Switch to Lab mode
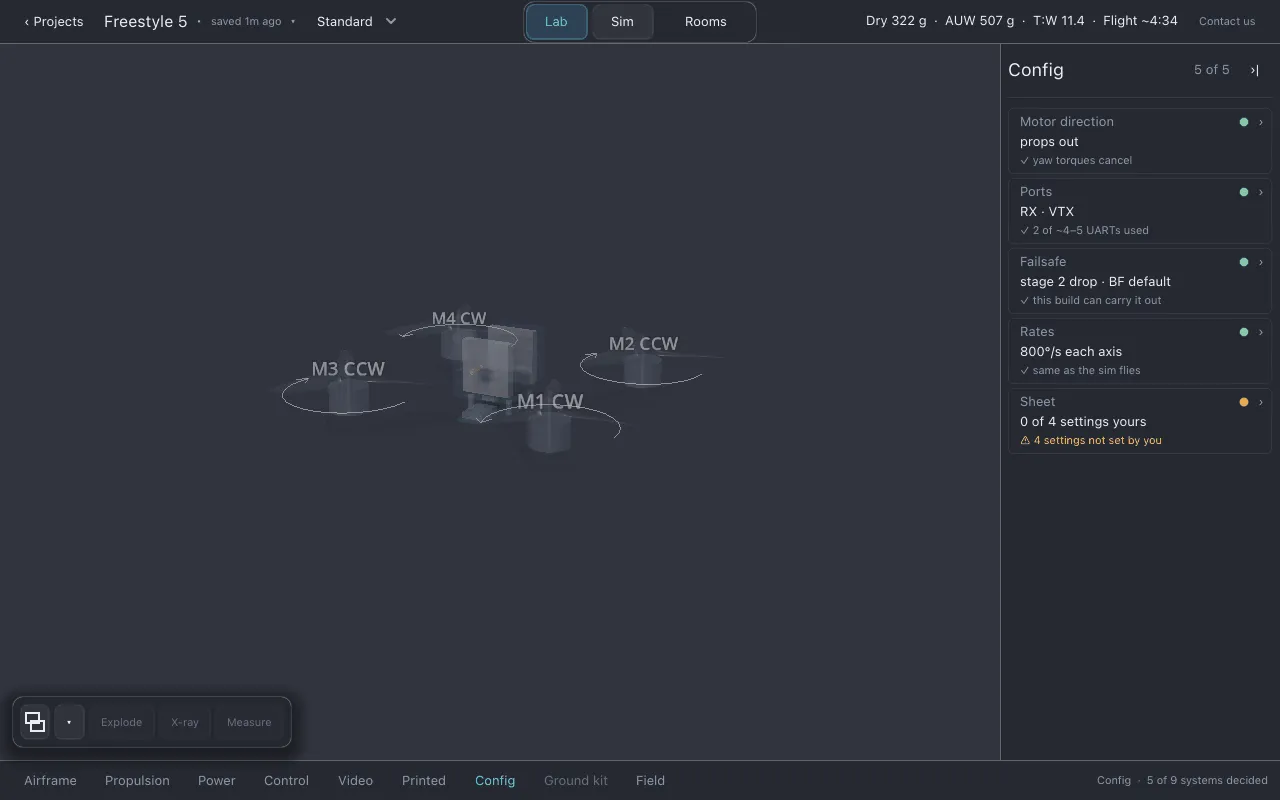Image resolution: width=1280 pixels, height=800 pixels. pyautogui.click(x=556, y=21)
